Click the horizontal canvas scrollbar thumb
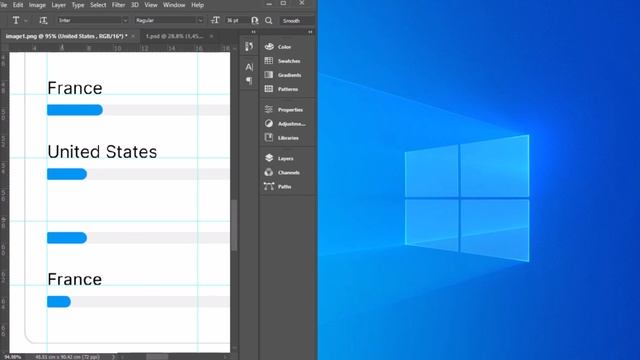 (157, 357)
